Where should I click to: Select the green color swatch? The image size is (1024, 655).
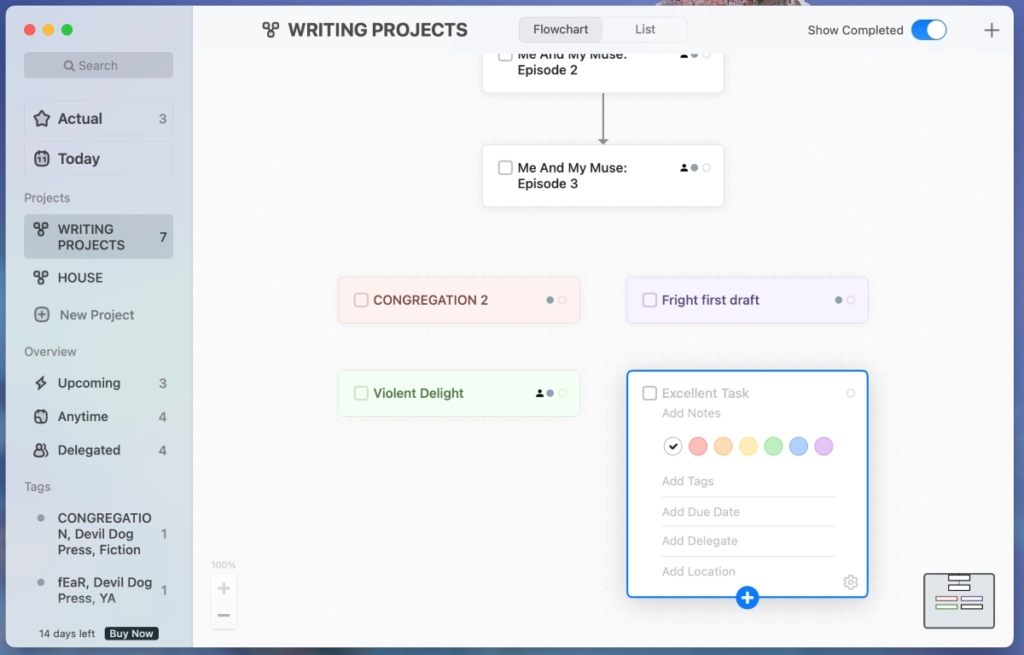pos(773,446)
